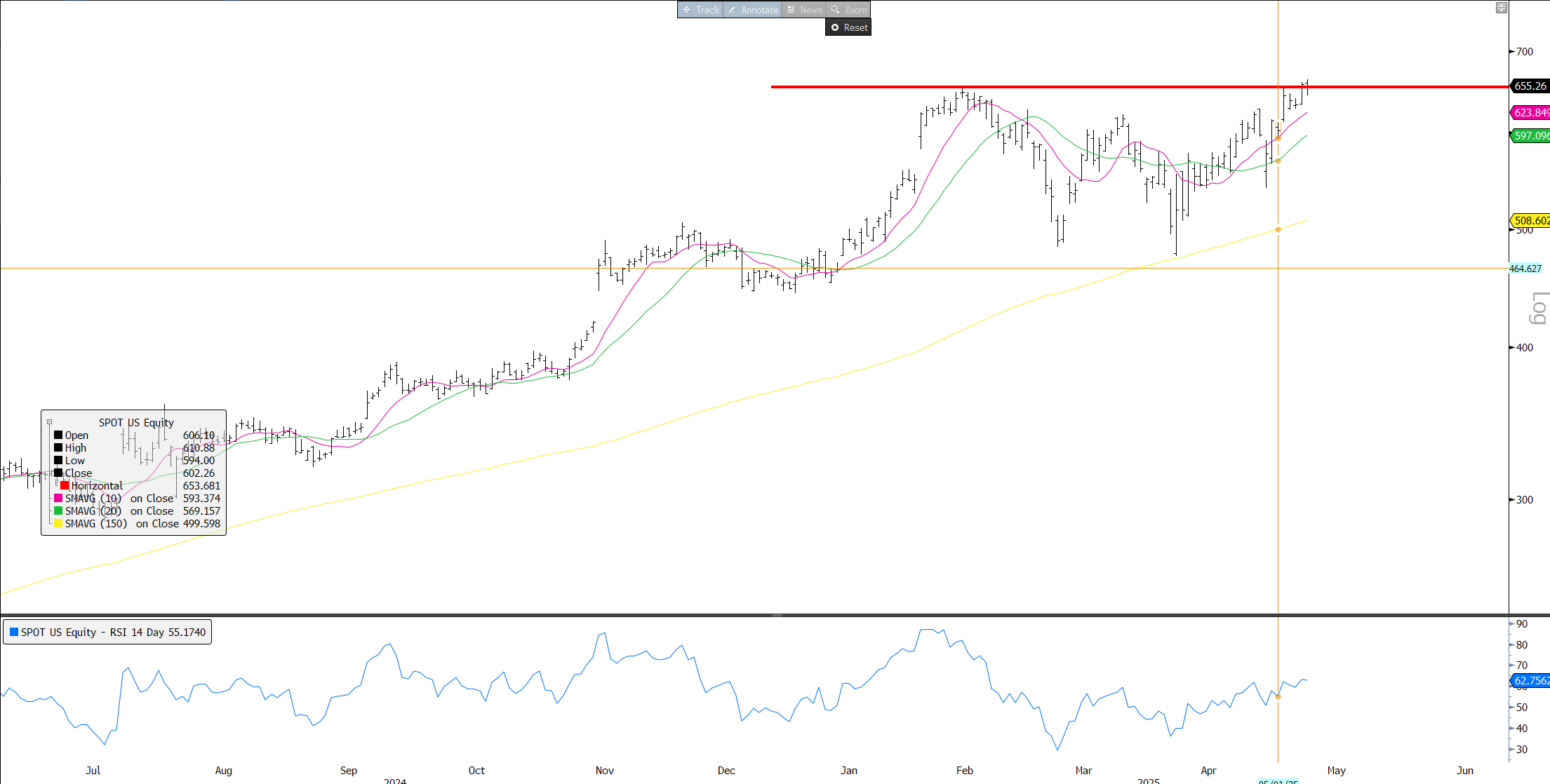Select the Zoom magnifier tool

pos(848,10)
